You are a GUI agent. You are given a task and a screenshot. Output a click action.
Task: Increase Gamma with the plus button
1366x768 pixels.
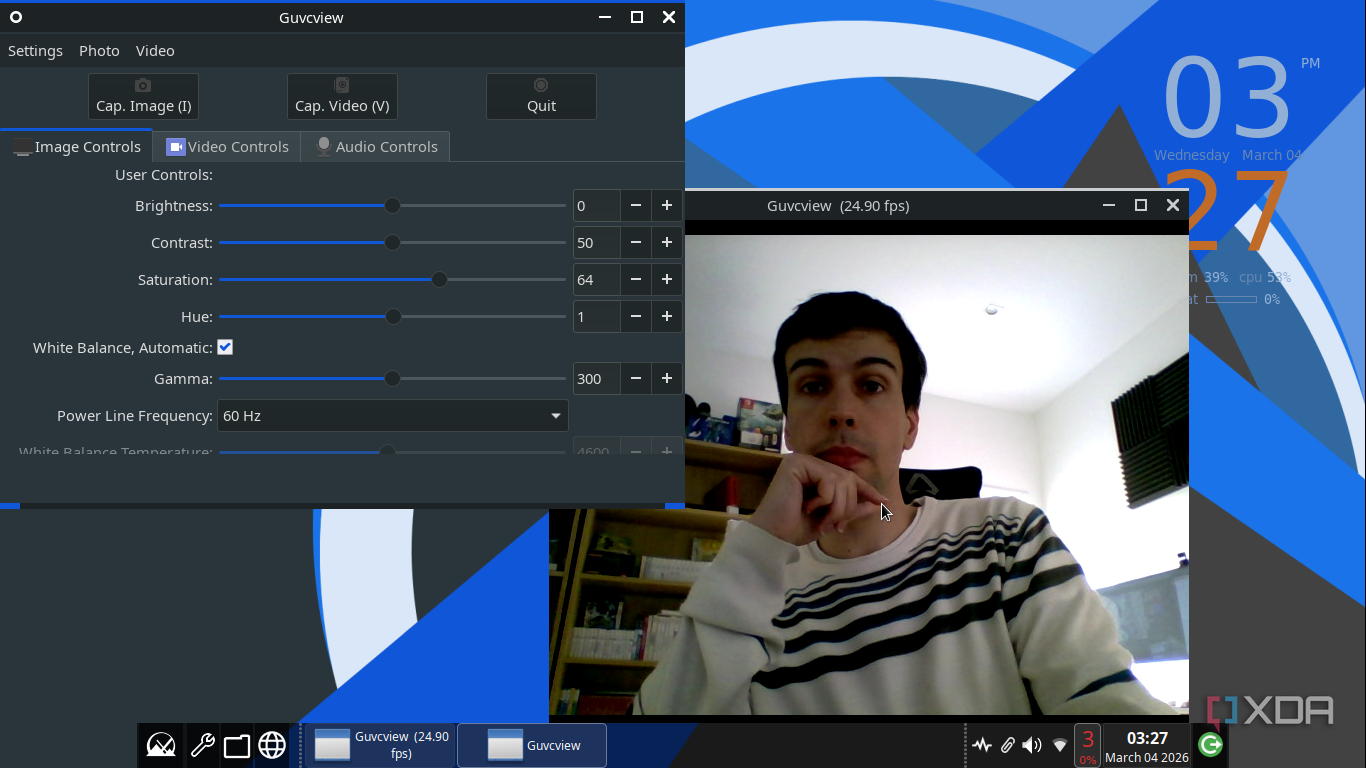[x=667, y=379]
